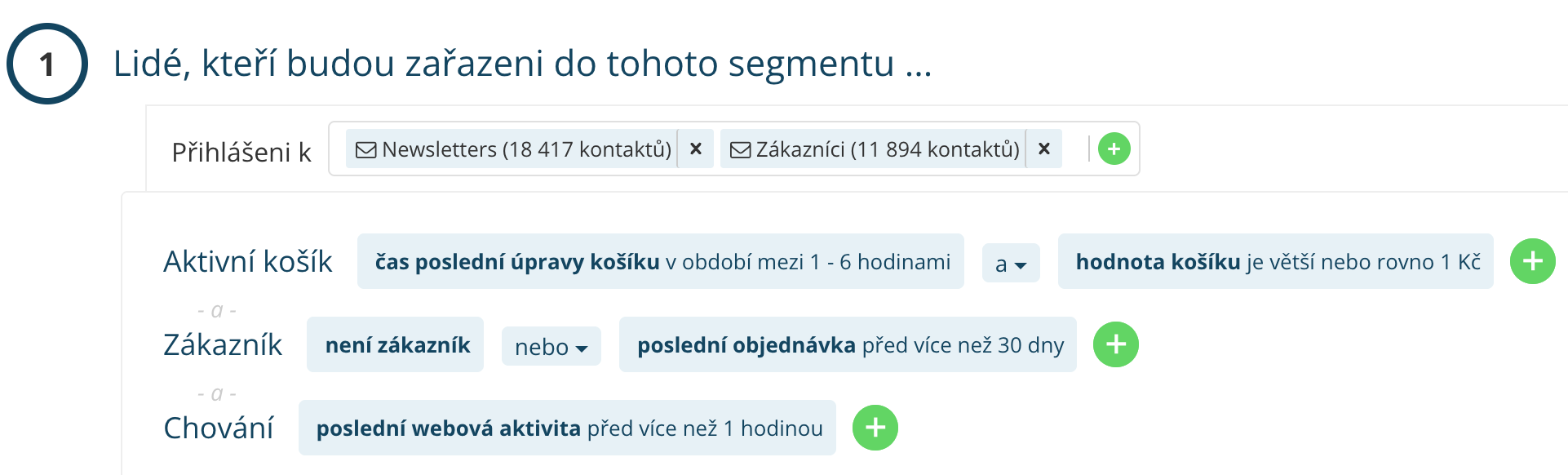Edit the 'poslední objednávka' condition
The width and height of the screenshot is (1568, 475).
click(848, 344)
